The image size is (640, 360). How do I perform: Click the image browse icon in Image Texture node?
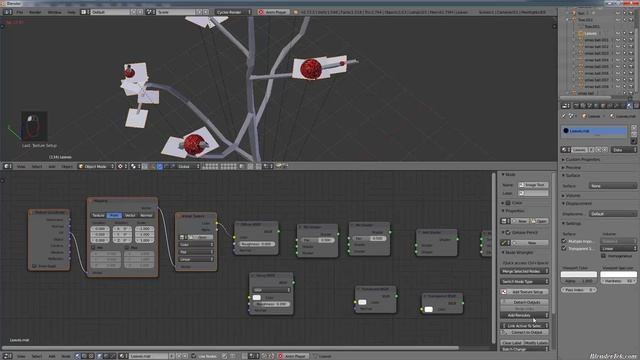click(183, 237)
